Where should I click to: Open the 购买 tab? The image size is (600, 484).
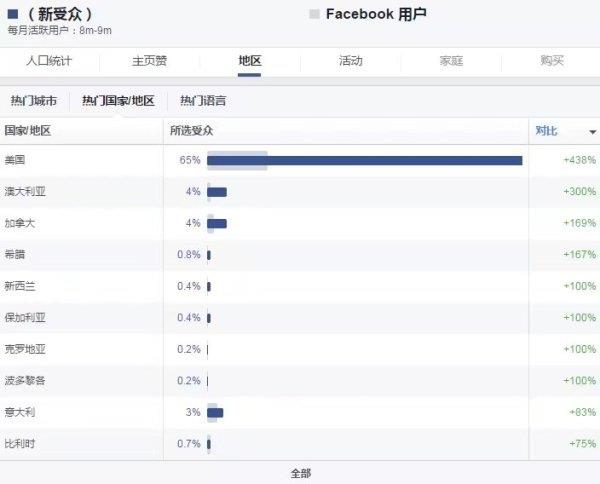click(x=552, y=61)
